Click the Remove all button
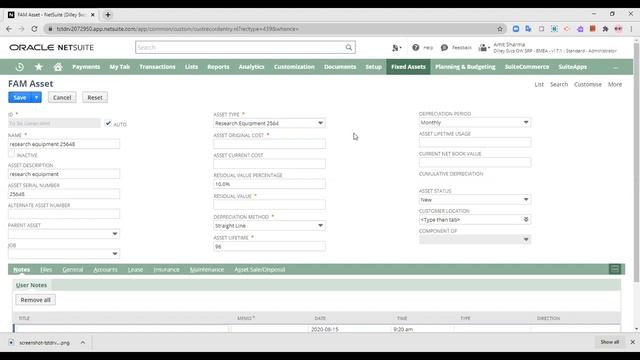The image size is (640, 360). (x=36, y=300)
